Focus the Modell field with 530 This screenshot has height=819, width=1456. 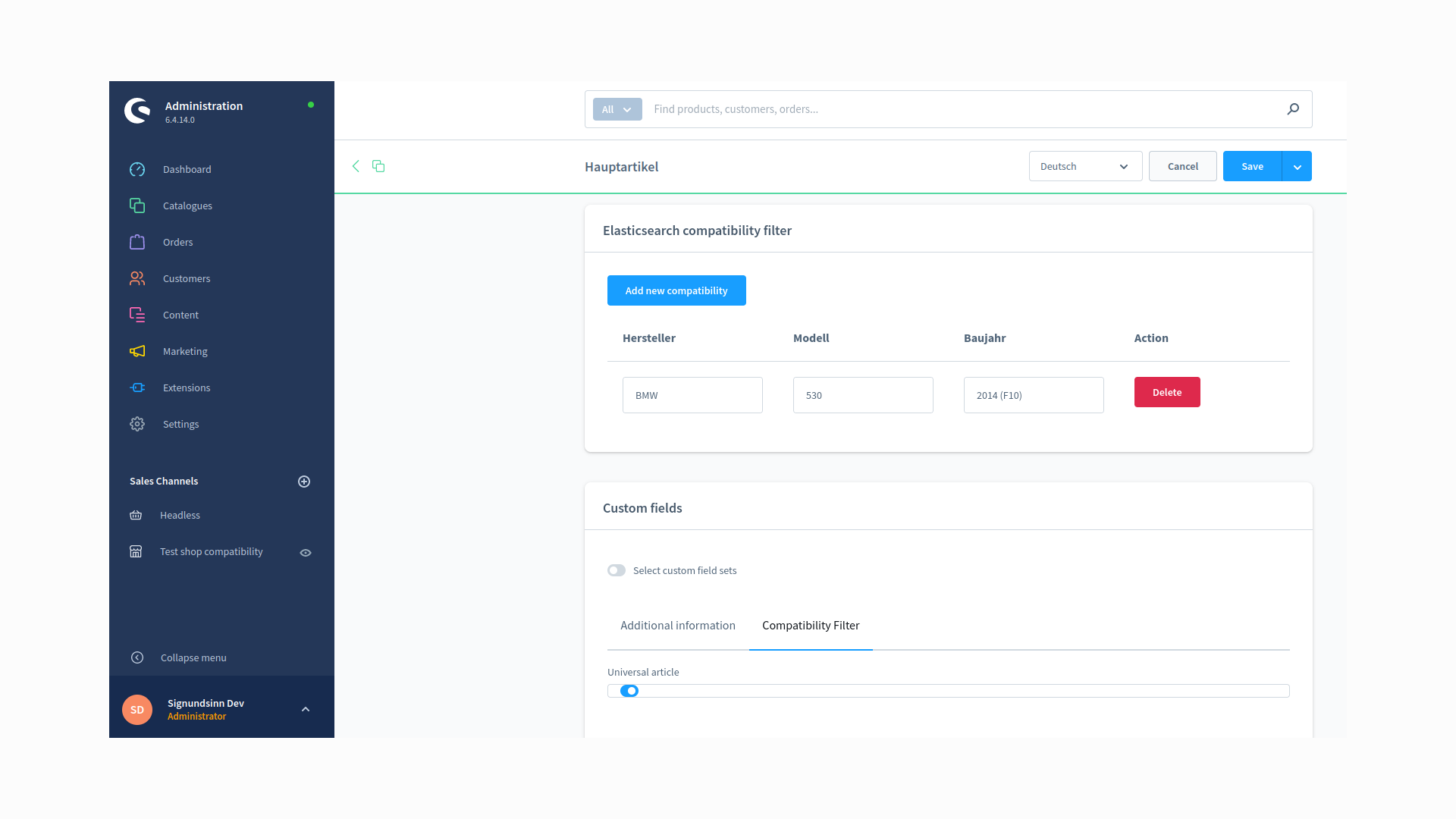(x=863, y=395)
